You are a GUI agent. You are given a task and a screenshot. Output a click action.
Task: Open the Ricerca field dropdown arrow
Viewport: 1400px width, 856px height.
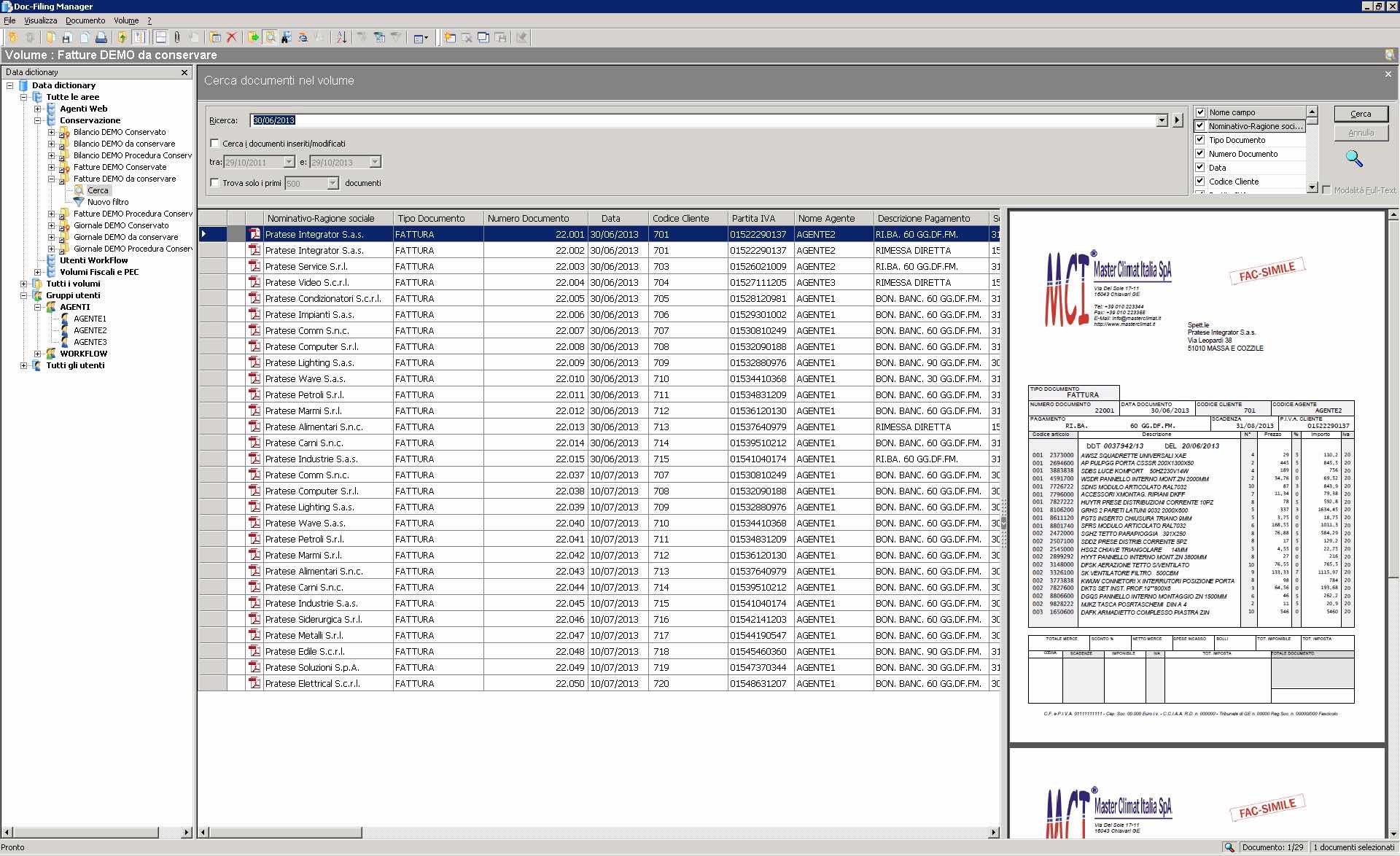click(1162, 120)
